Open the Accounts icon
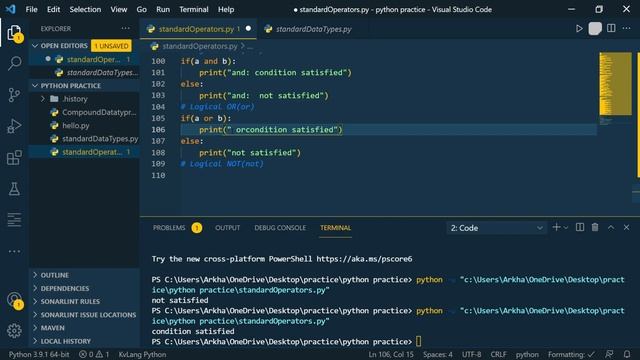 [14, 300]
